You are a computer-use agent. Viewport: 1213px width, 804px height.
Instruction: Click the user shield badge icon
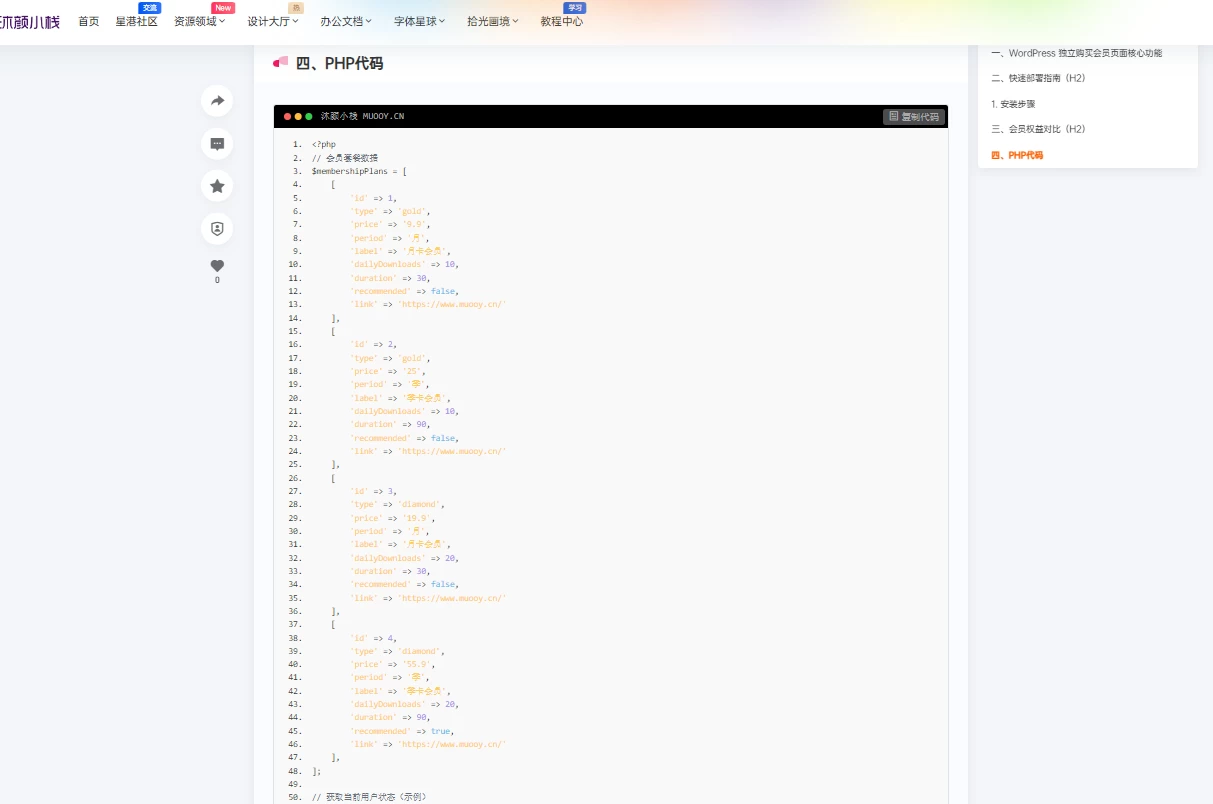tap(217, 228)
